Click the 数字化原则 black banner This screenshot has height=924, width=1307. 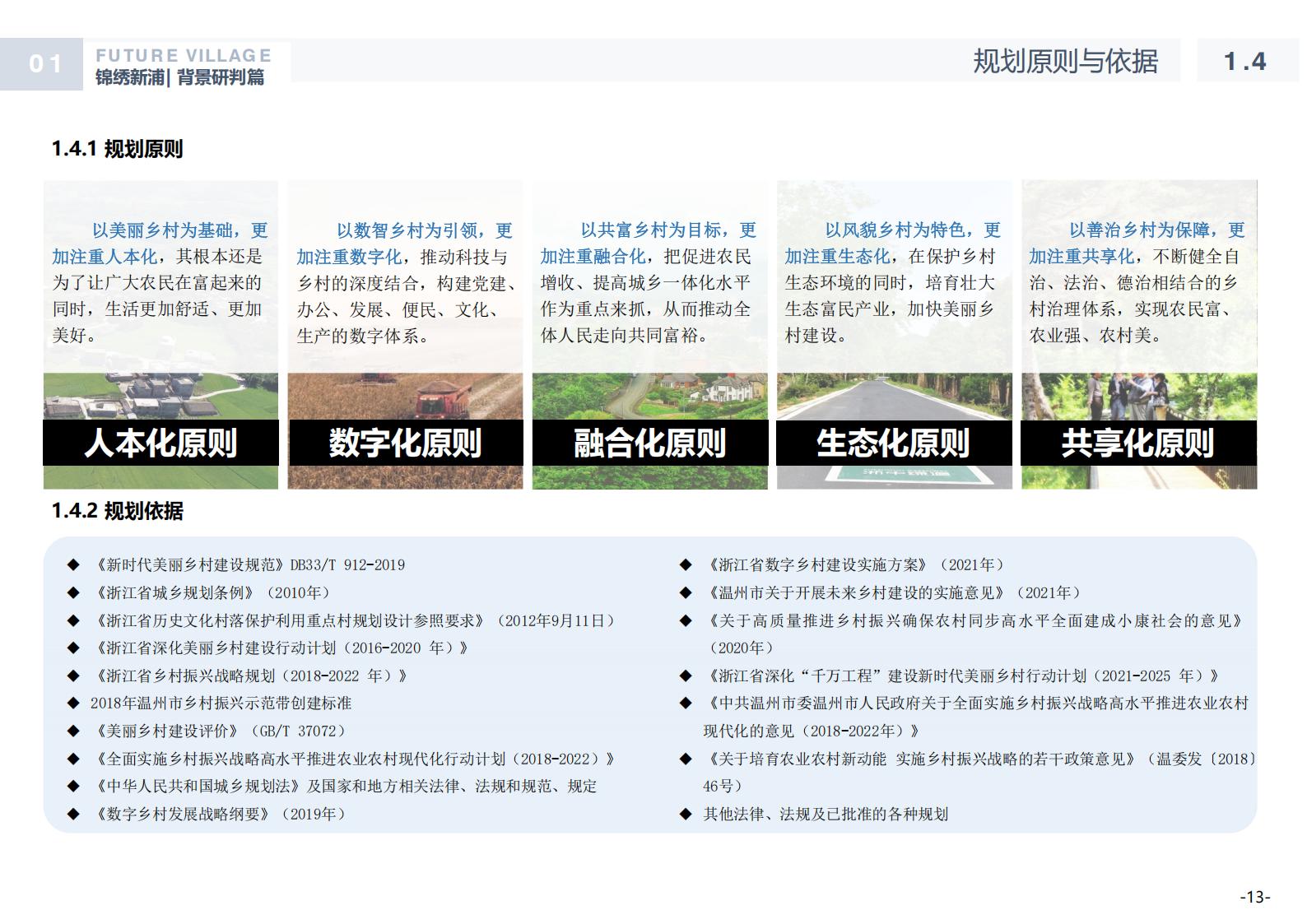pyautogui.click(x=405, y=443)
